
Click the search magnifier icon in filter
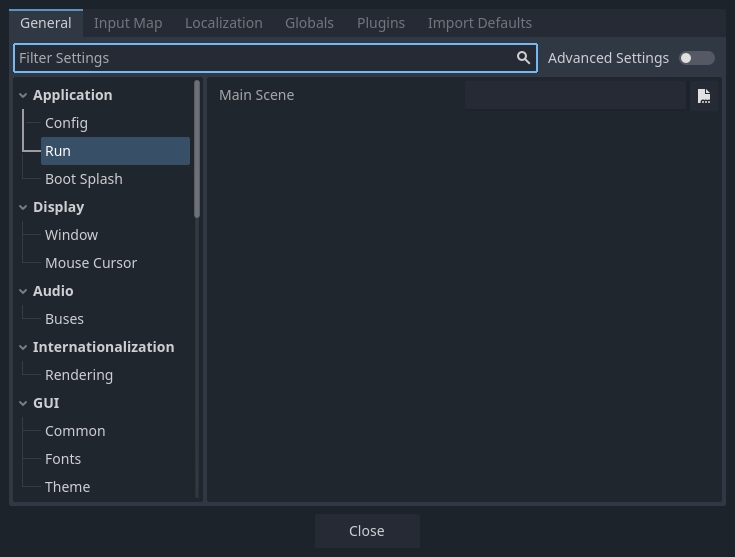click(523, 58)
